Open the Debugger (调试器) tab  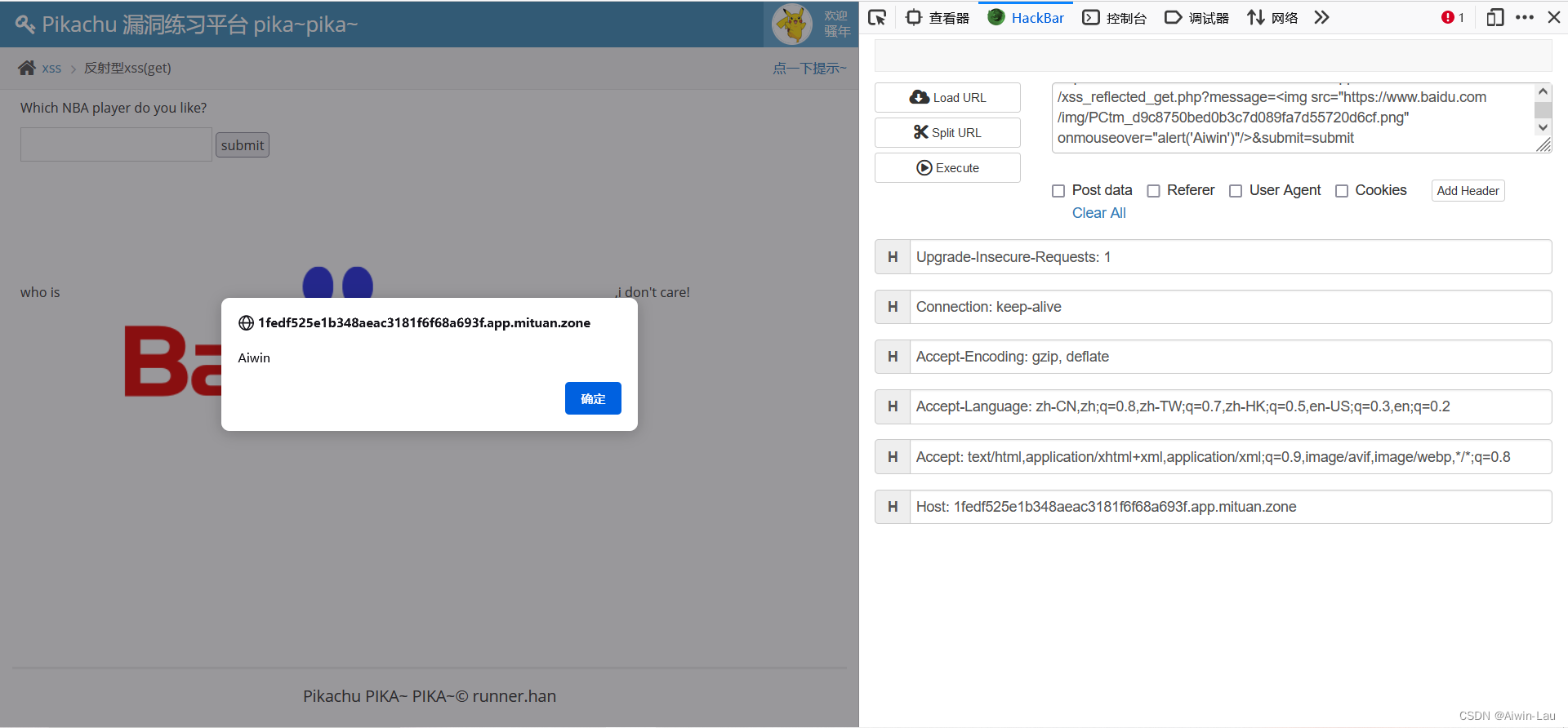(x=1196, y=17)
